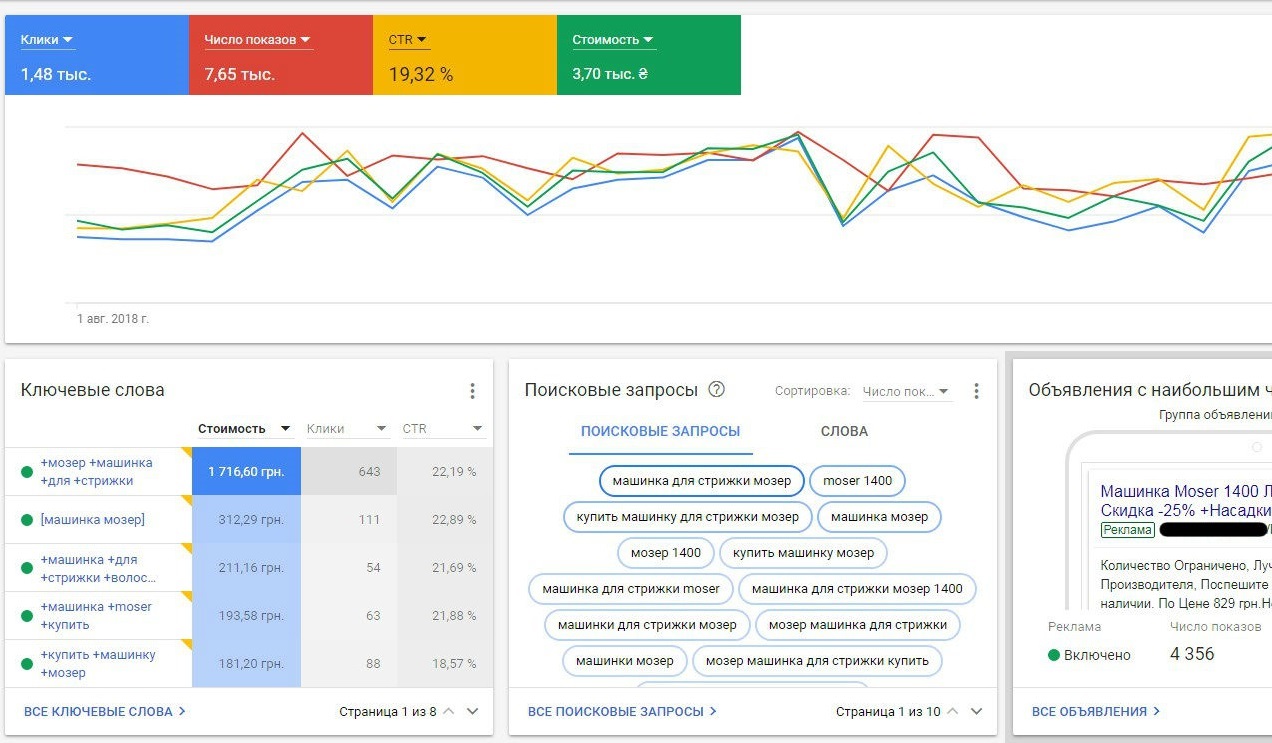Open ВСЕ ПОИСКОВЫЕ ЗАПРОСЫ link

tap(622, 712)
